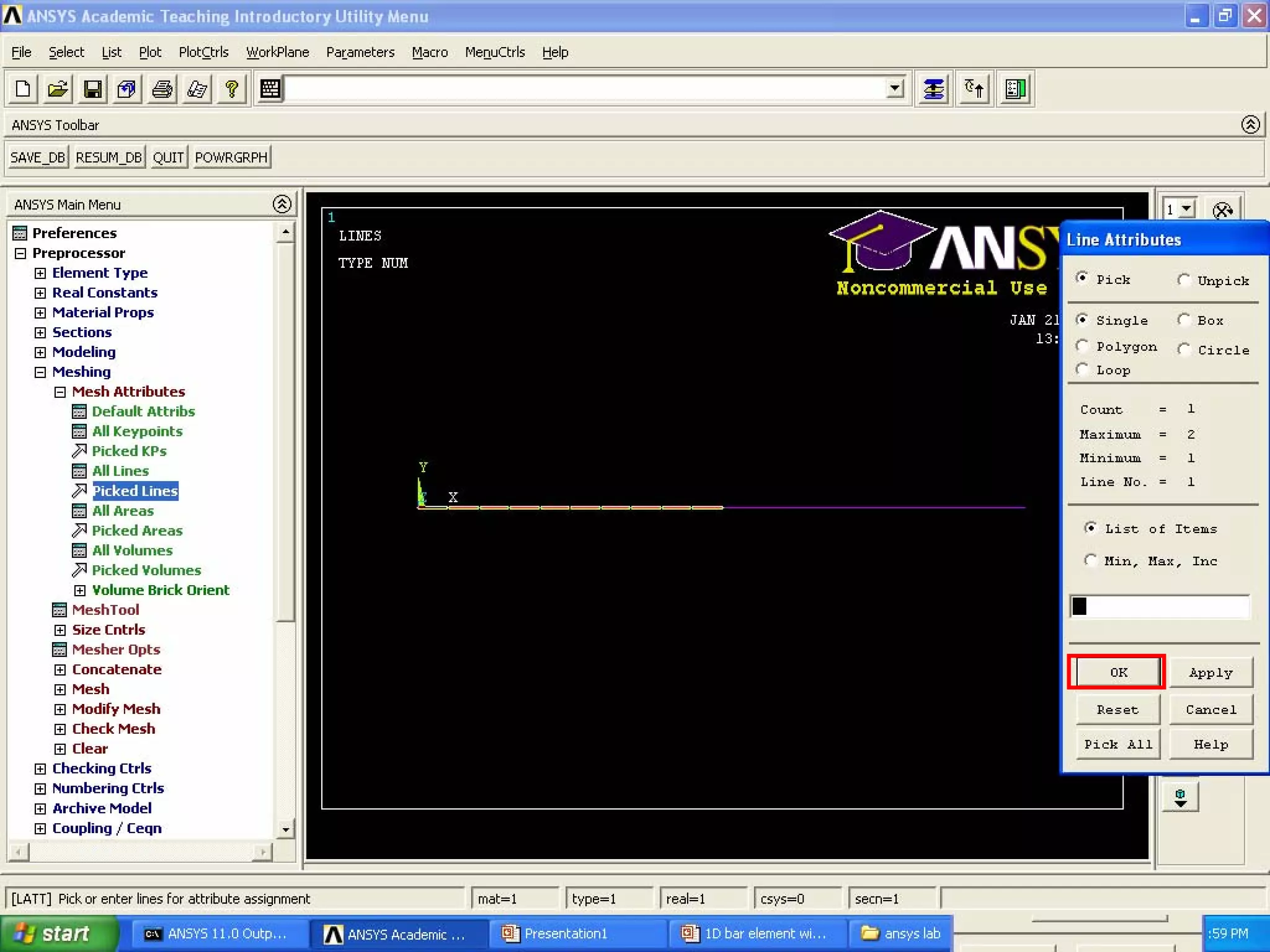
Task: Open the WorkPlane menu
Action: (x=277, y=52)
